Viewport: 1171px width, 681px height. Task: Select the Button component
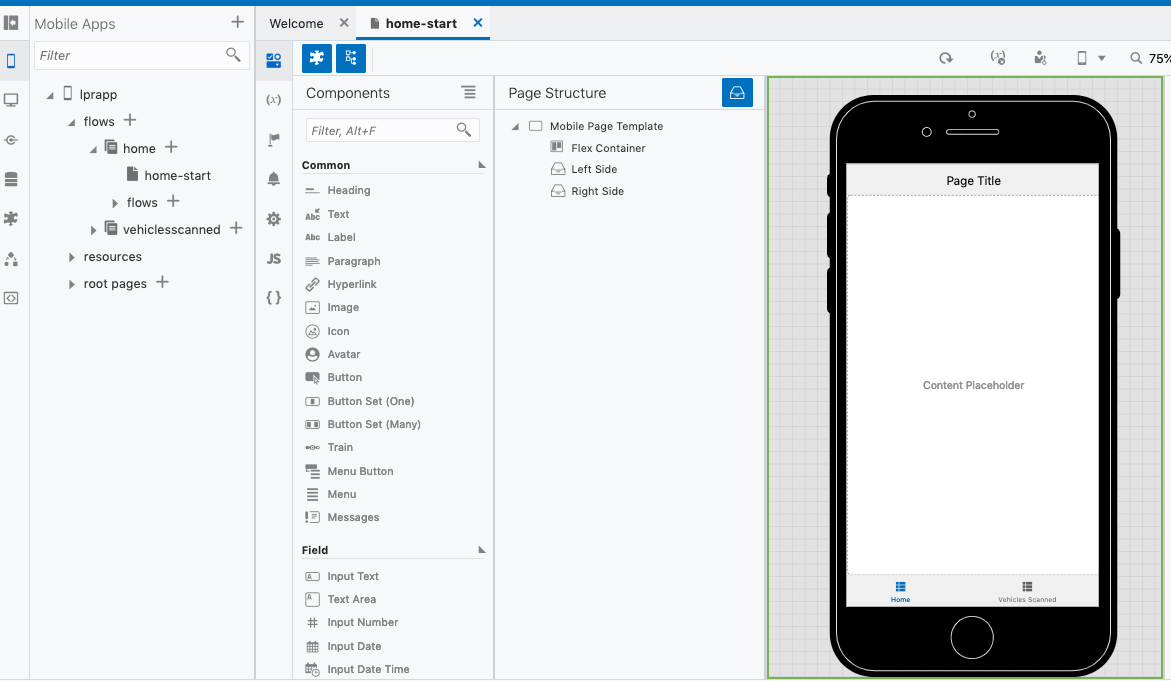[x=344, y=378]
